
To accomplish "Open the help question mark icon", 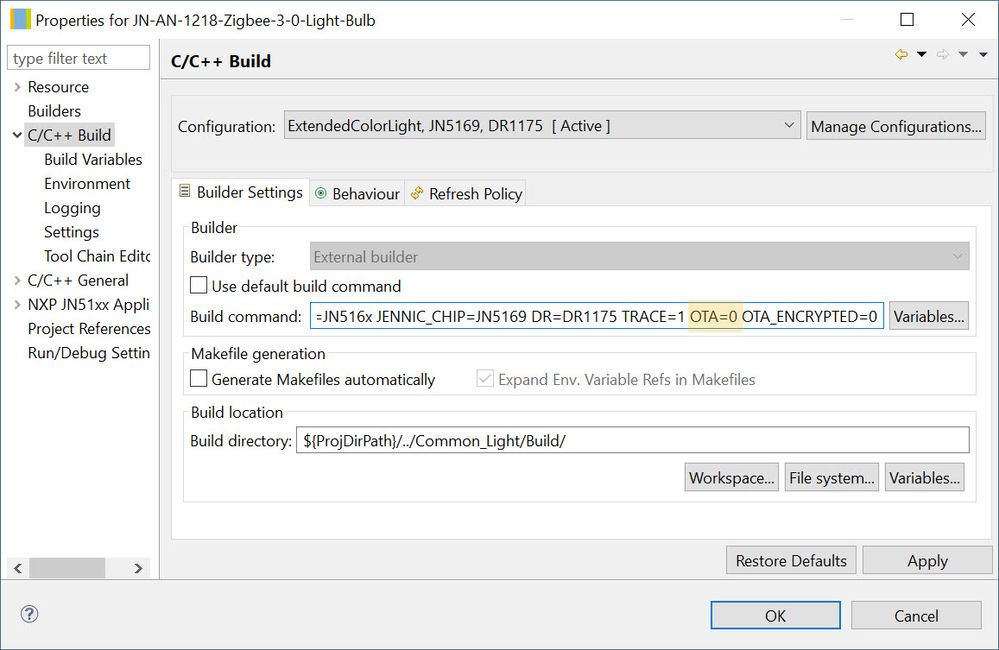I will 29,614.
